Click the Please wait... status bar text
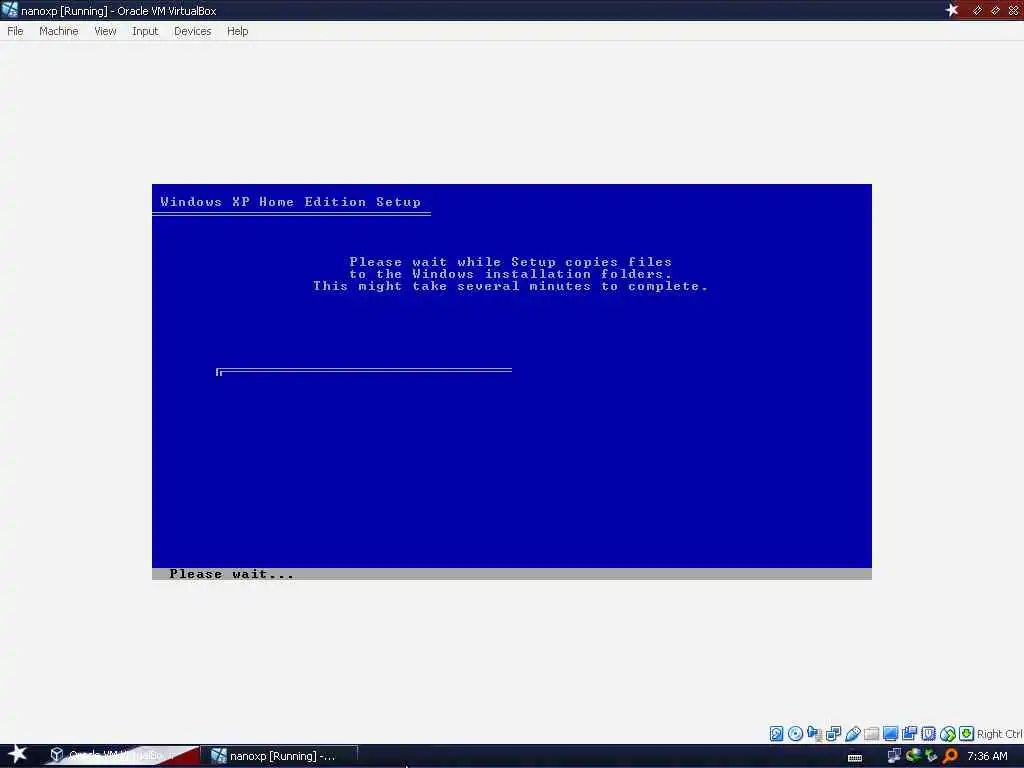Image resolution: width=1024 pixels, height=768 pixels. pyautogui.click(x=231, y=574)
